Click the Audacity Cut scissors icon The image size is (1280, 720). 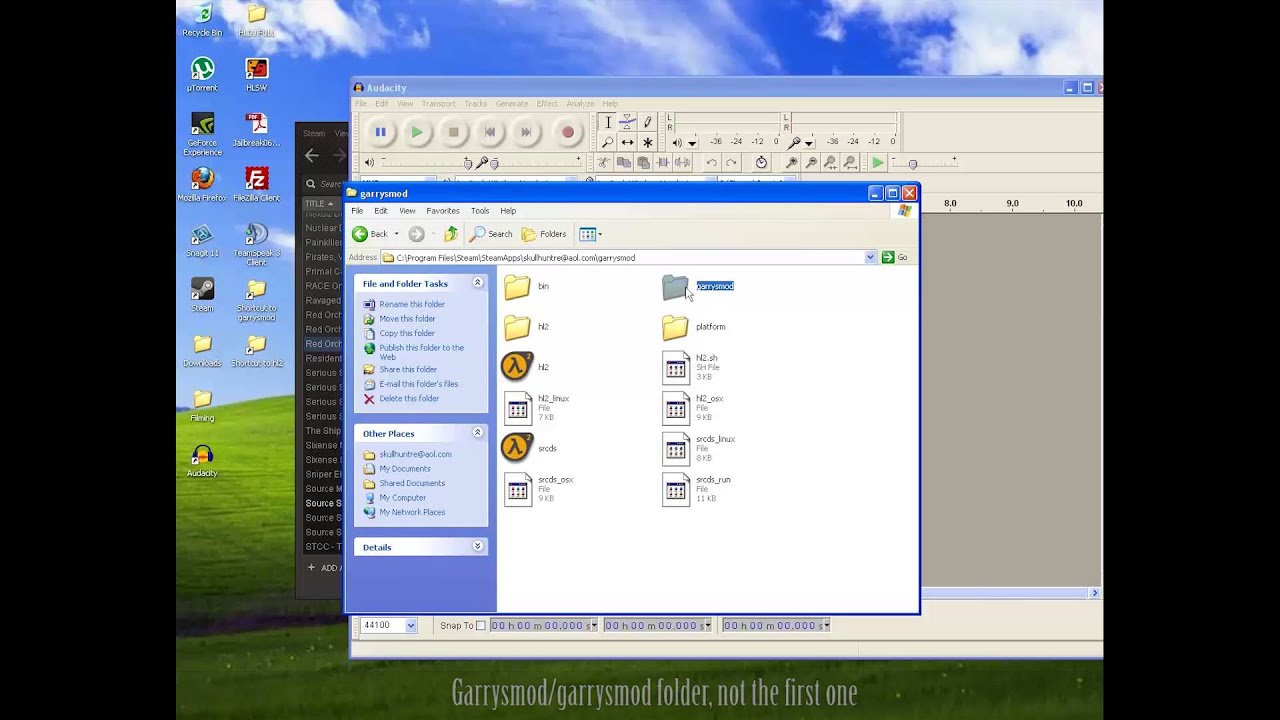pyautogui.click(x=604, y=163)
